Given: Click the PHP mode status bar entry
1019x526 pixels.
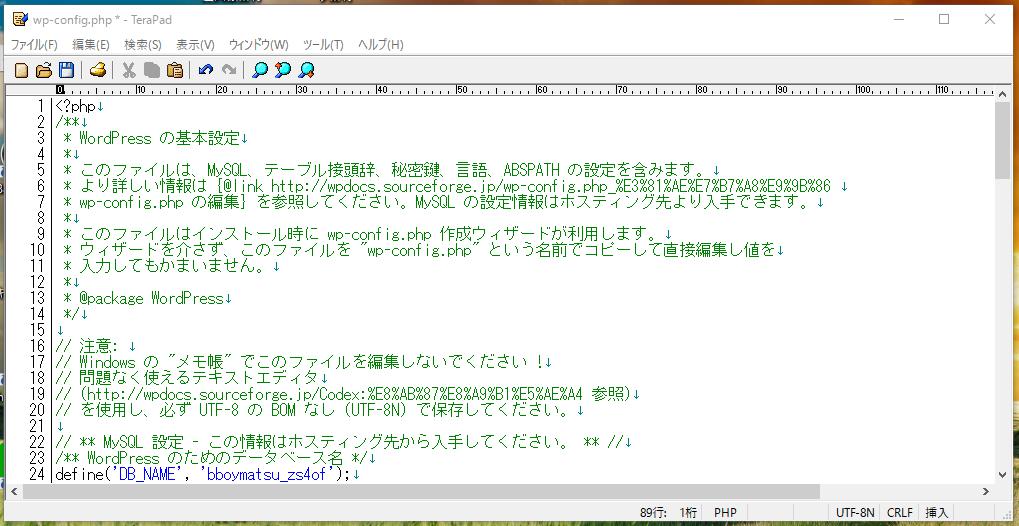Looking at the screenshot, I should coord(725,512).
